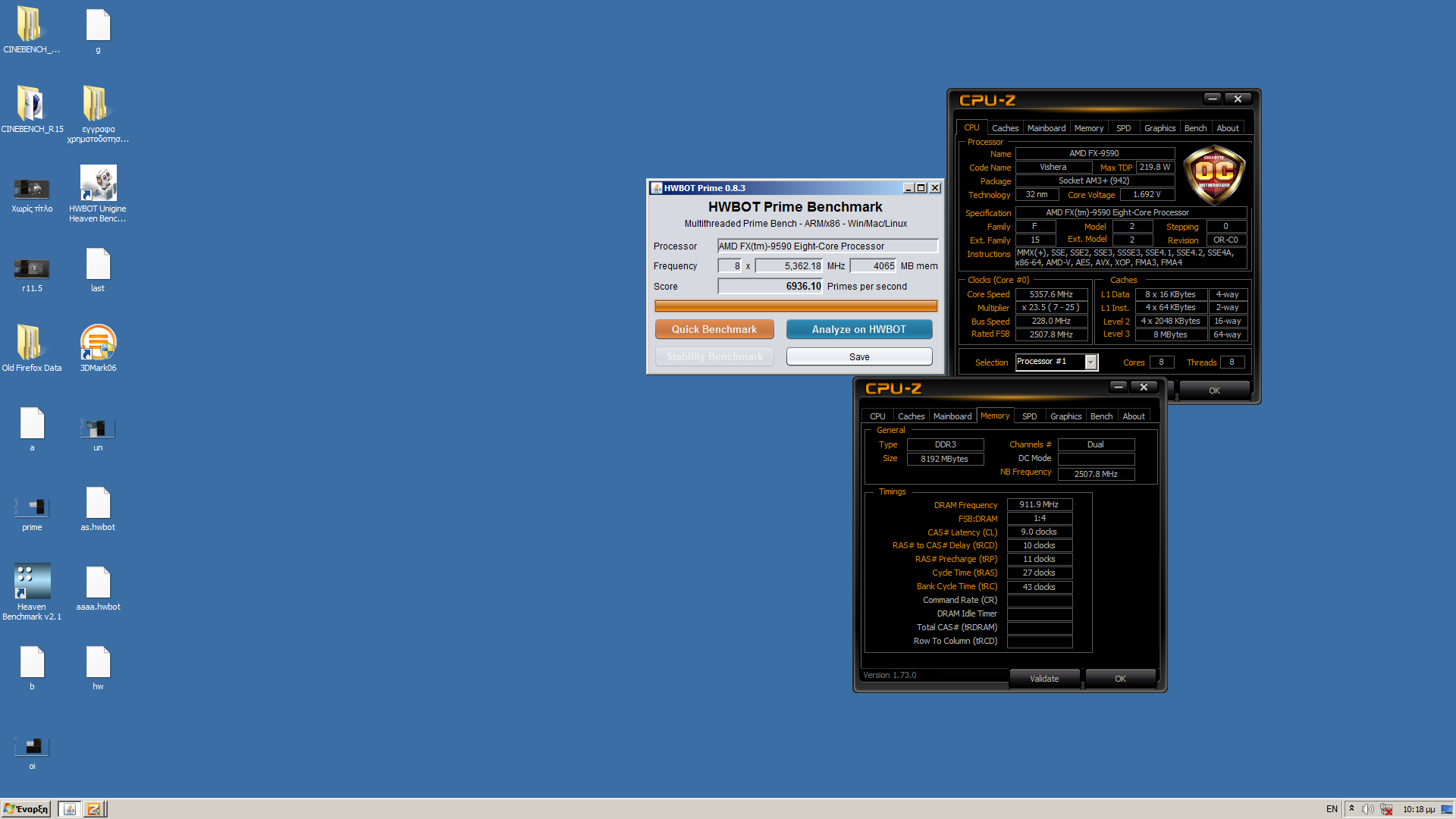The image size is (1456, 819).
Task: Select the desktop file named a
Action: click(32, 428)
